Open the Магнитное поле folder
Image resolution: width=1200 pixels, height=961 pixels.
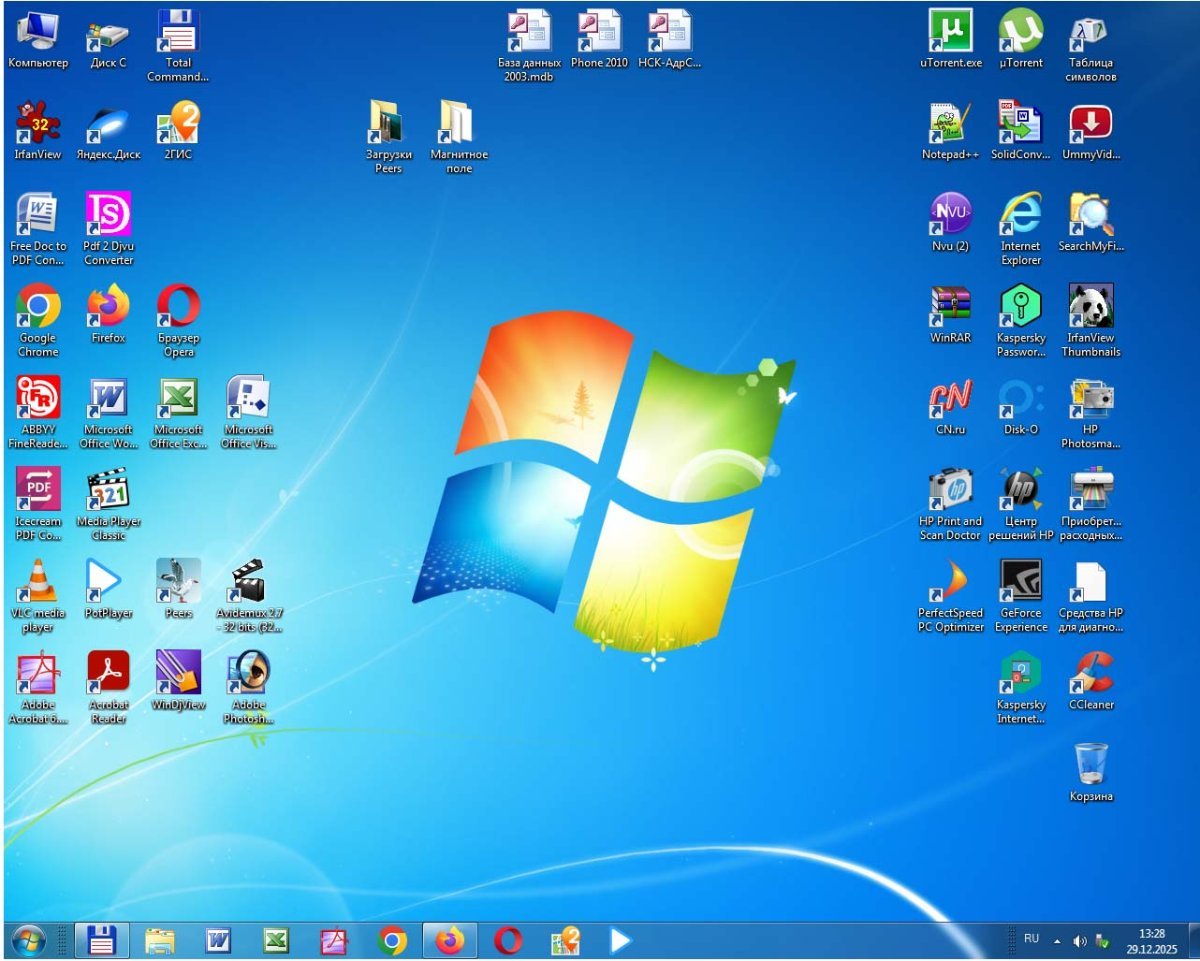pyautogui.click(x=458, y=124)
